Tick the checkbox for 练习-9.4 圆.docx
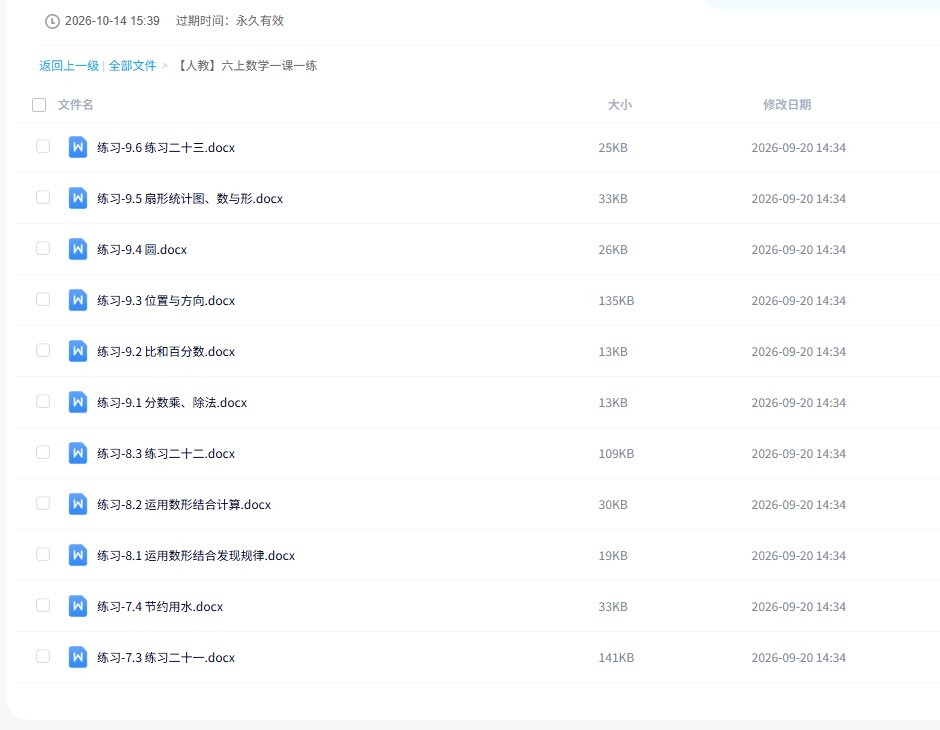The width and height of the screenshot is (940, 730). pos(43,248)
